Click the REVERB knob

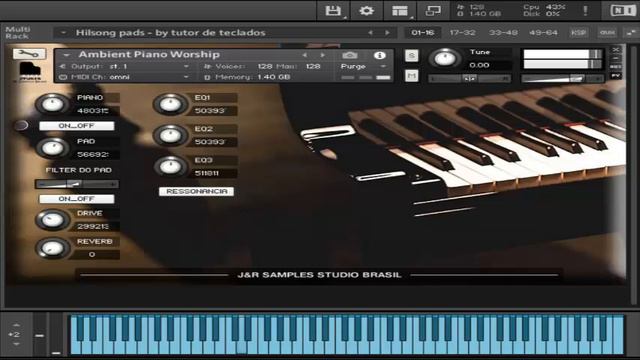tap(53, 248)
